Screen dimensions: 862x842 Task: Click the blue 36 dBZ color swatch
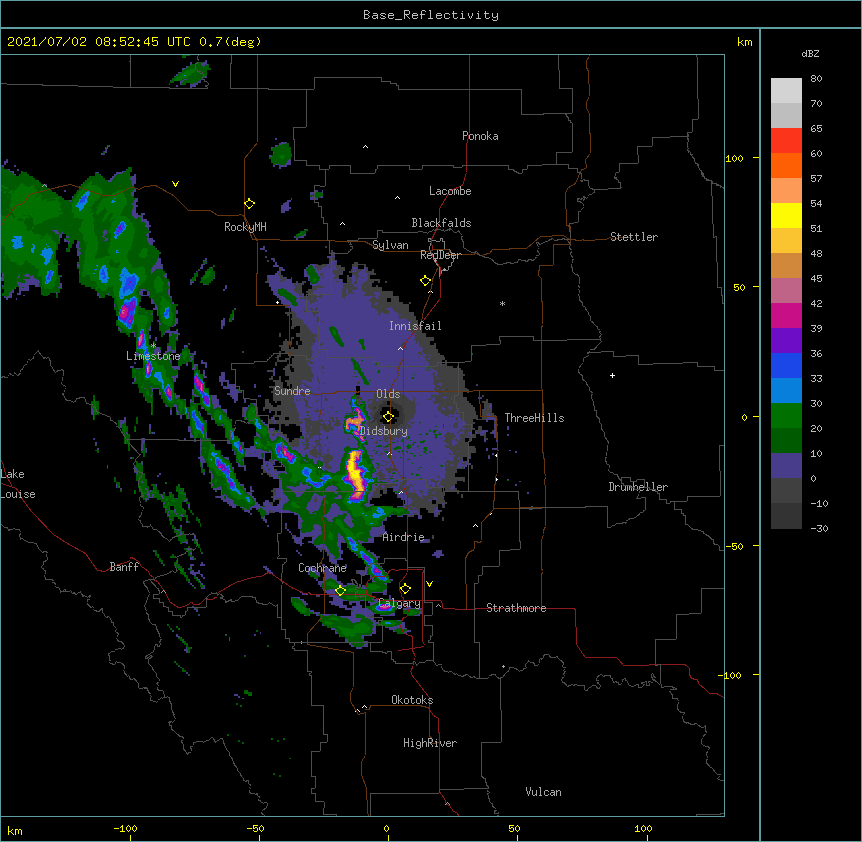(786, 365)
